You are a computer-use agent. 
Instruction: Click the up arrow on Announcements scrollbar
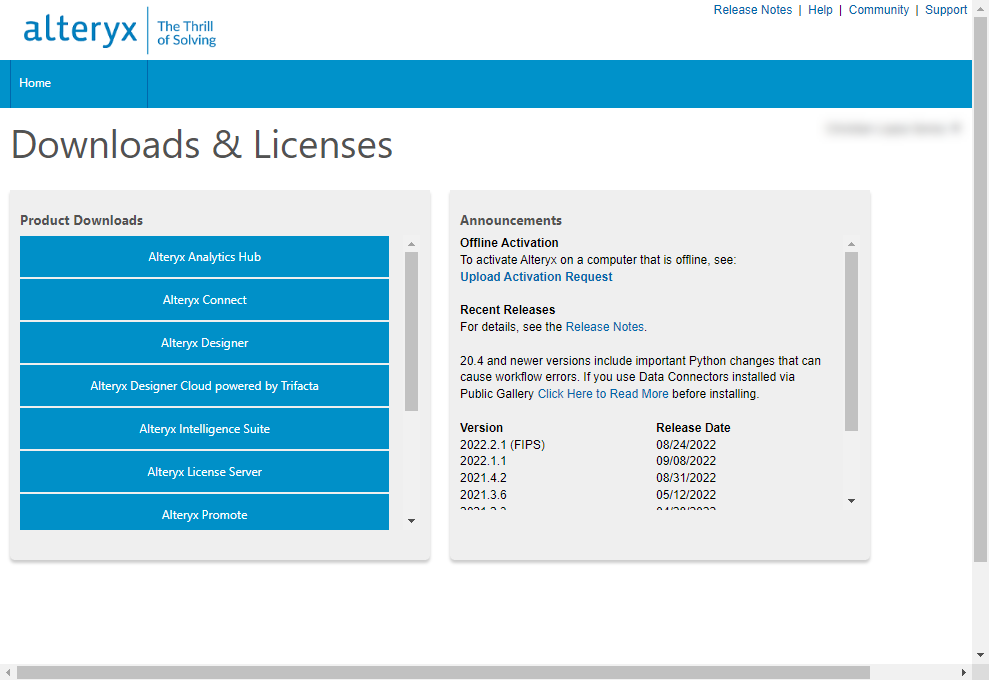click(x=851, y=242)
